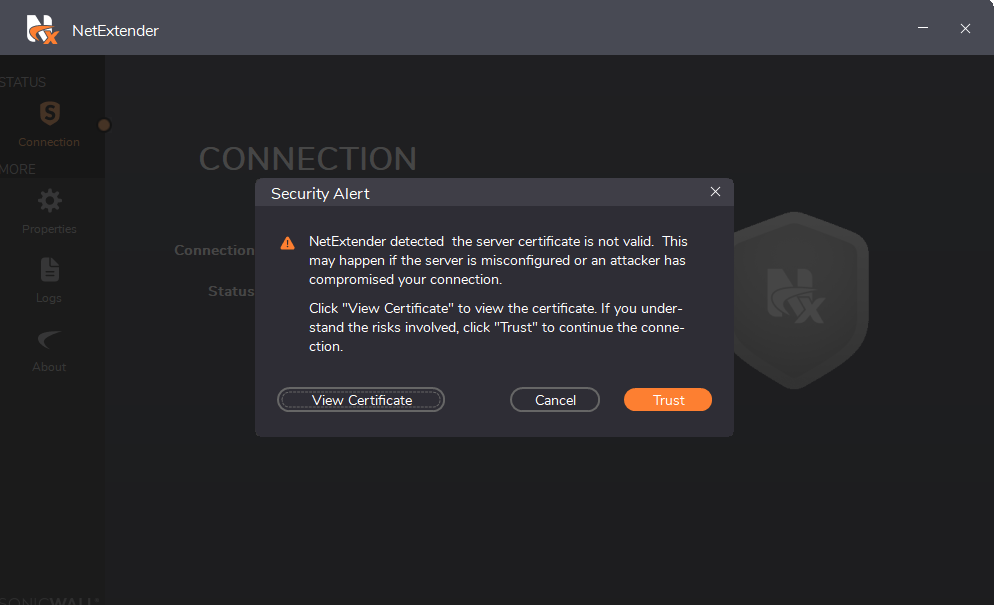Open Properties gear icon

pyautogui.click(x=50, y=201)
